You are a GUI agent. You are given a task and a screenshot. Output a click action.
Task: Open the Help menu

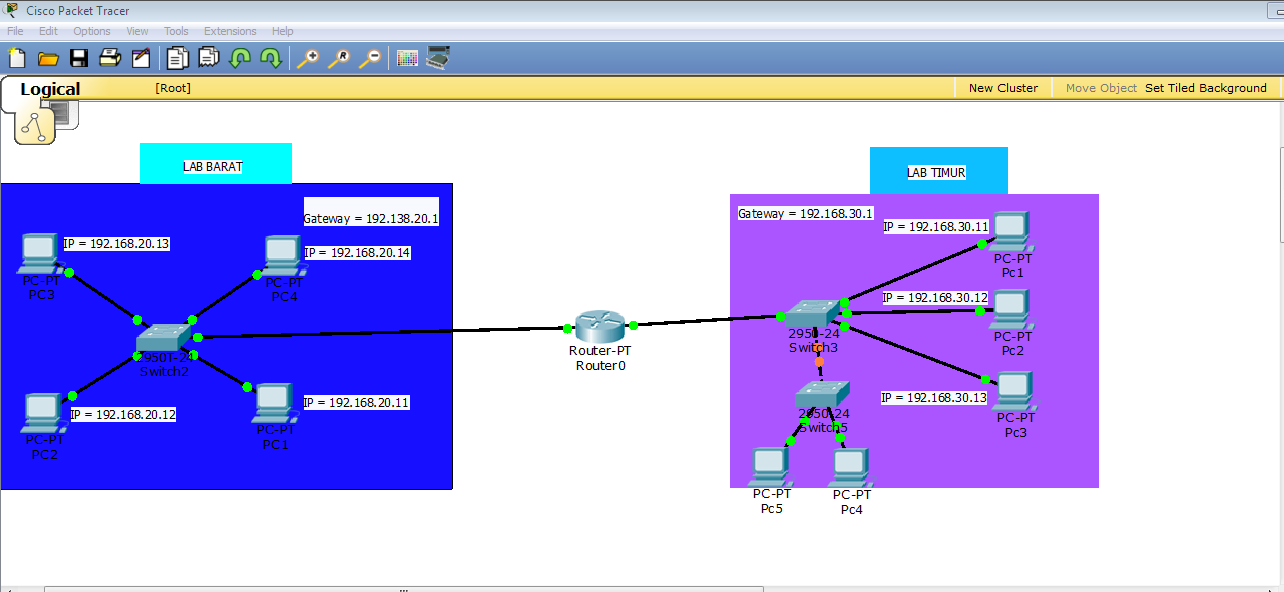point(282,31)
